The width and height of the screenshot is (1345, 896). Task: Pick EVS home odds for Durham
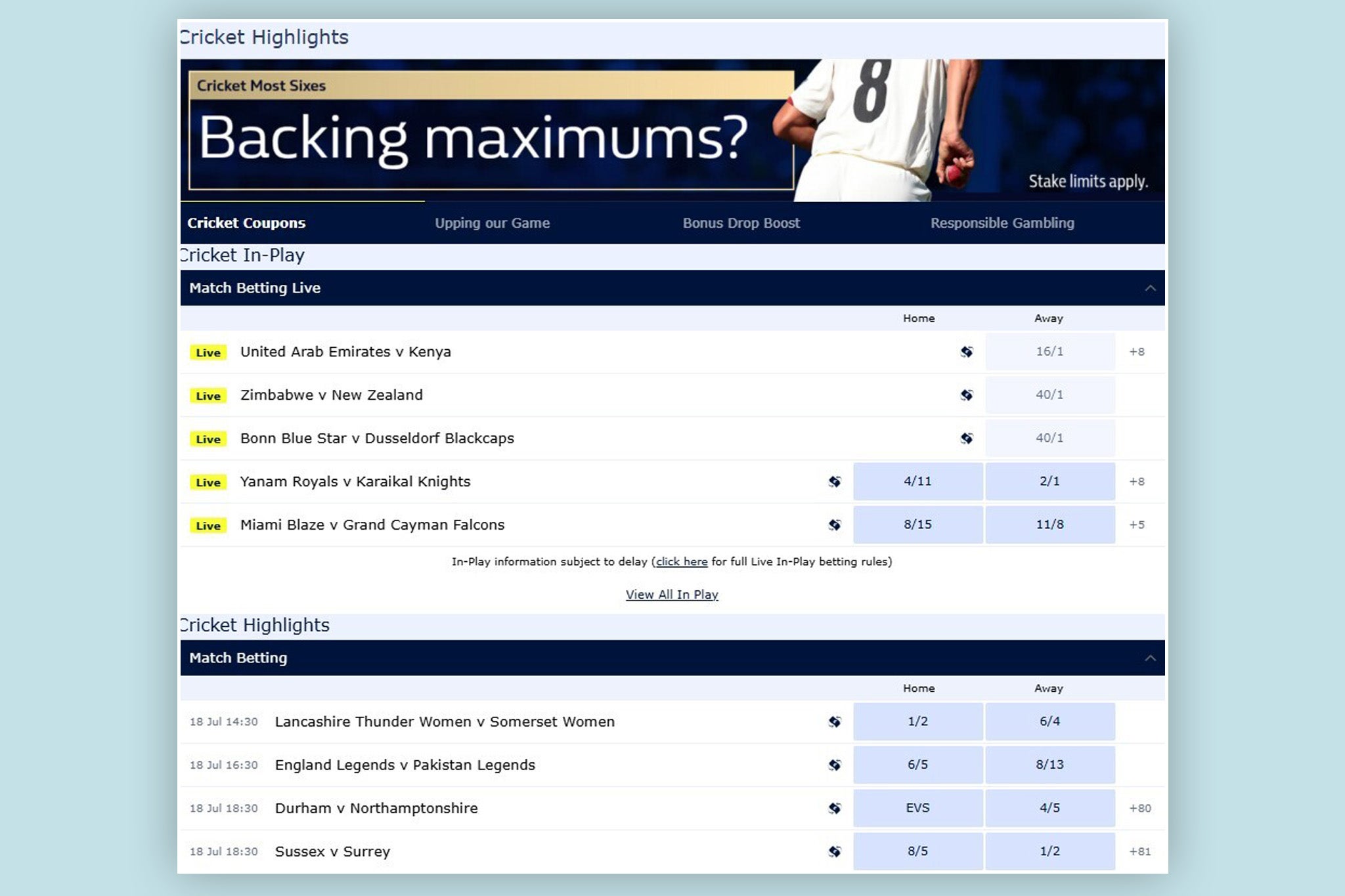coord(917,809)
